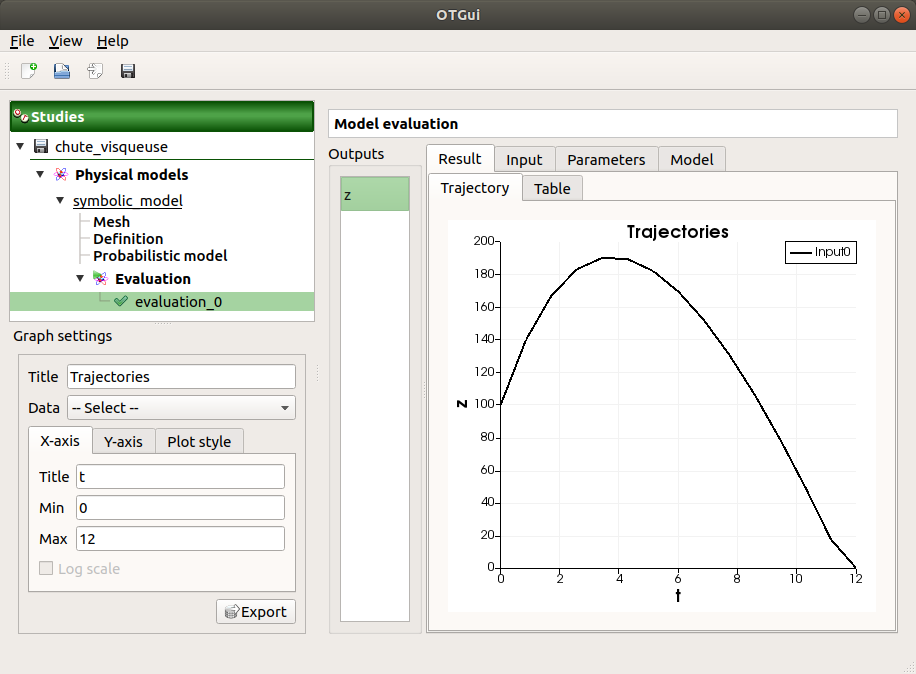916x674 pixels.
Task: Click the Max value input field
Action: (180, 538)
